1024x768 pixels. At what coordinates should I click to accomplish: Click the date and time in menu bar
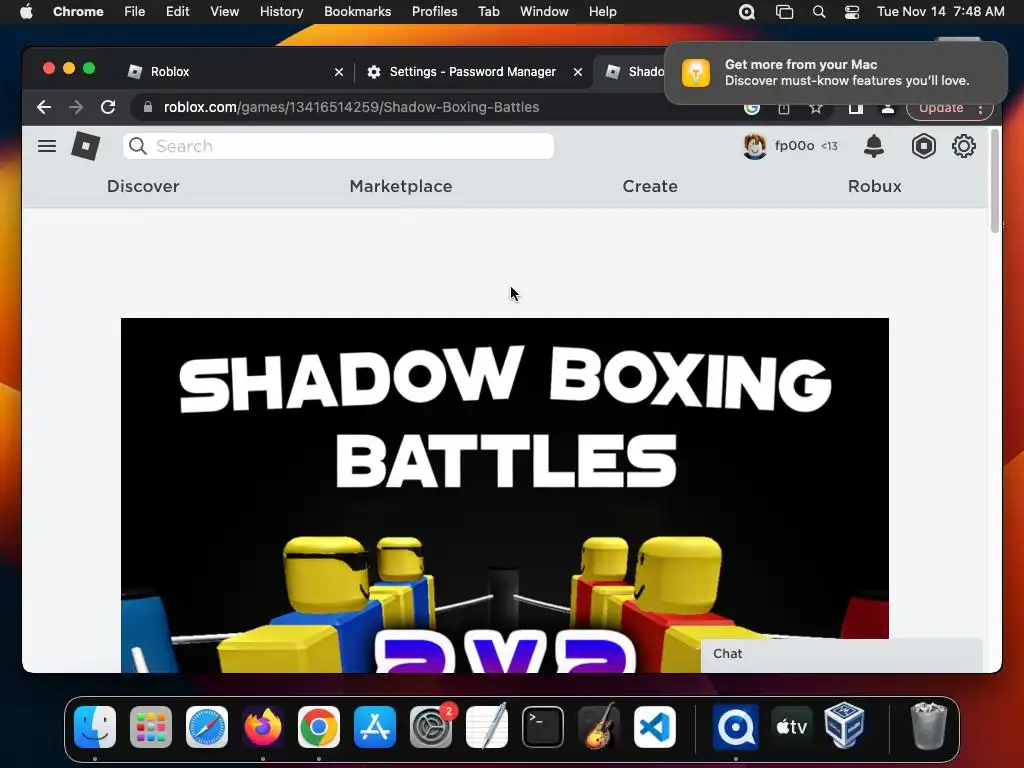(940, 12)
